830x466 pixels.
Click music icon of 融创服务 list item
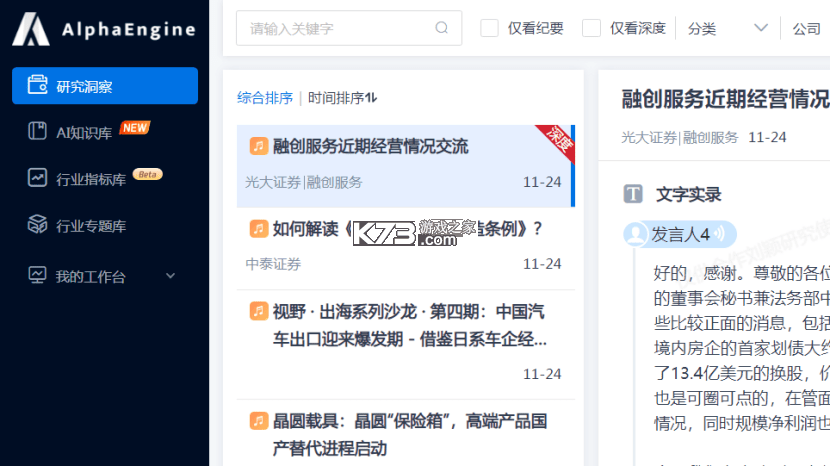(x=258, y=146)
